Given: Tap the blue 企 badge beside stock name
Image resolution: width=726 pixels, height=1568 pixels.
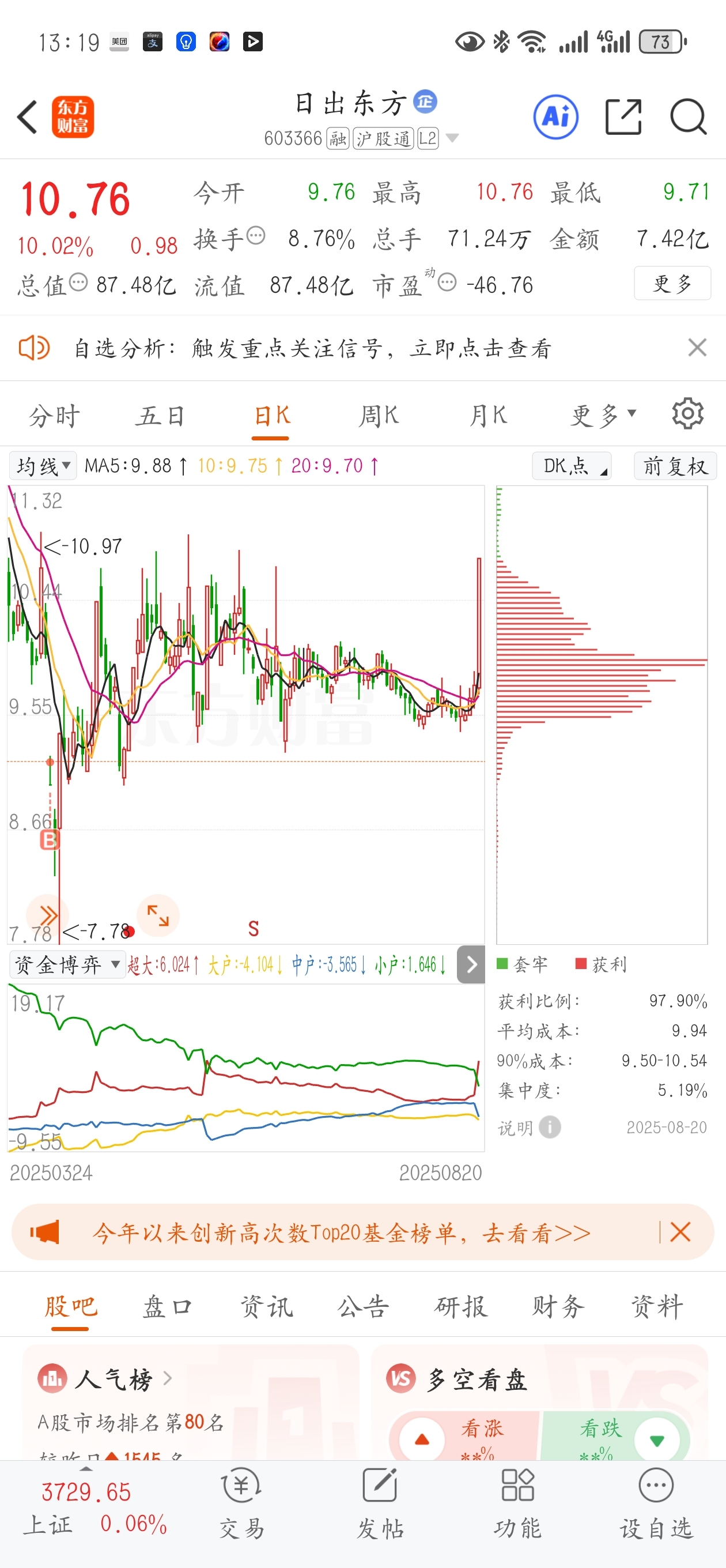Looking at the screenshot, I should pos(425,101).
